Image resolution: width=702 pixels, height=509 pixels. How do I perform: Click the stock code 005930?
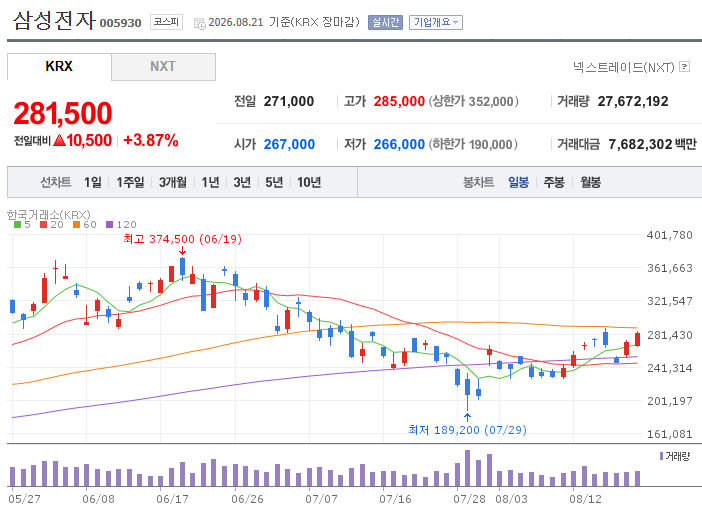point(120,23)
